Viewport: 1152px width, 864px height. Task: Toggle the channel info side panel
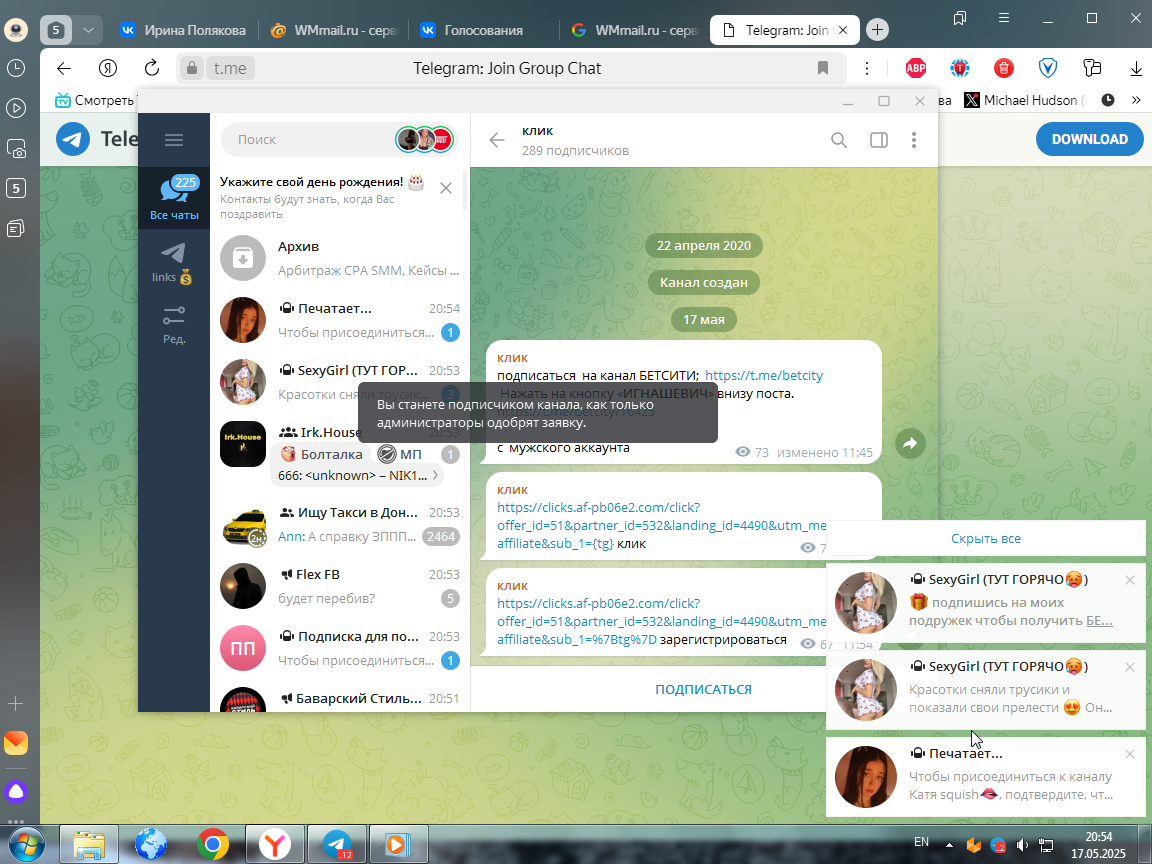pos(879,140)
